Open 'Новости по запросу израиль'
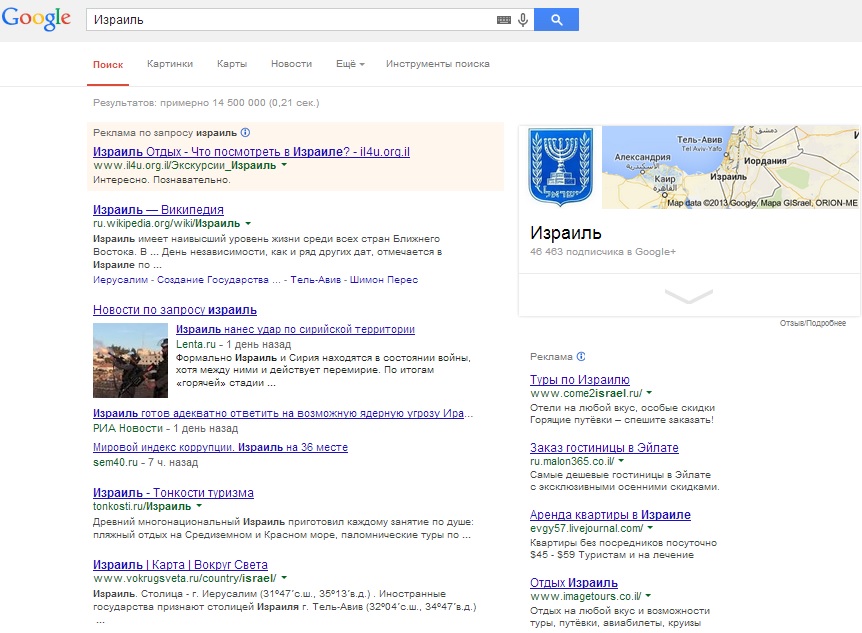 tap(175, 310)
